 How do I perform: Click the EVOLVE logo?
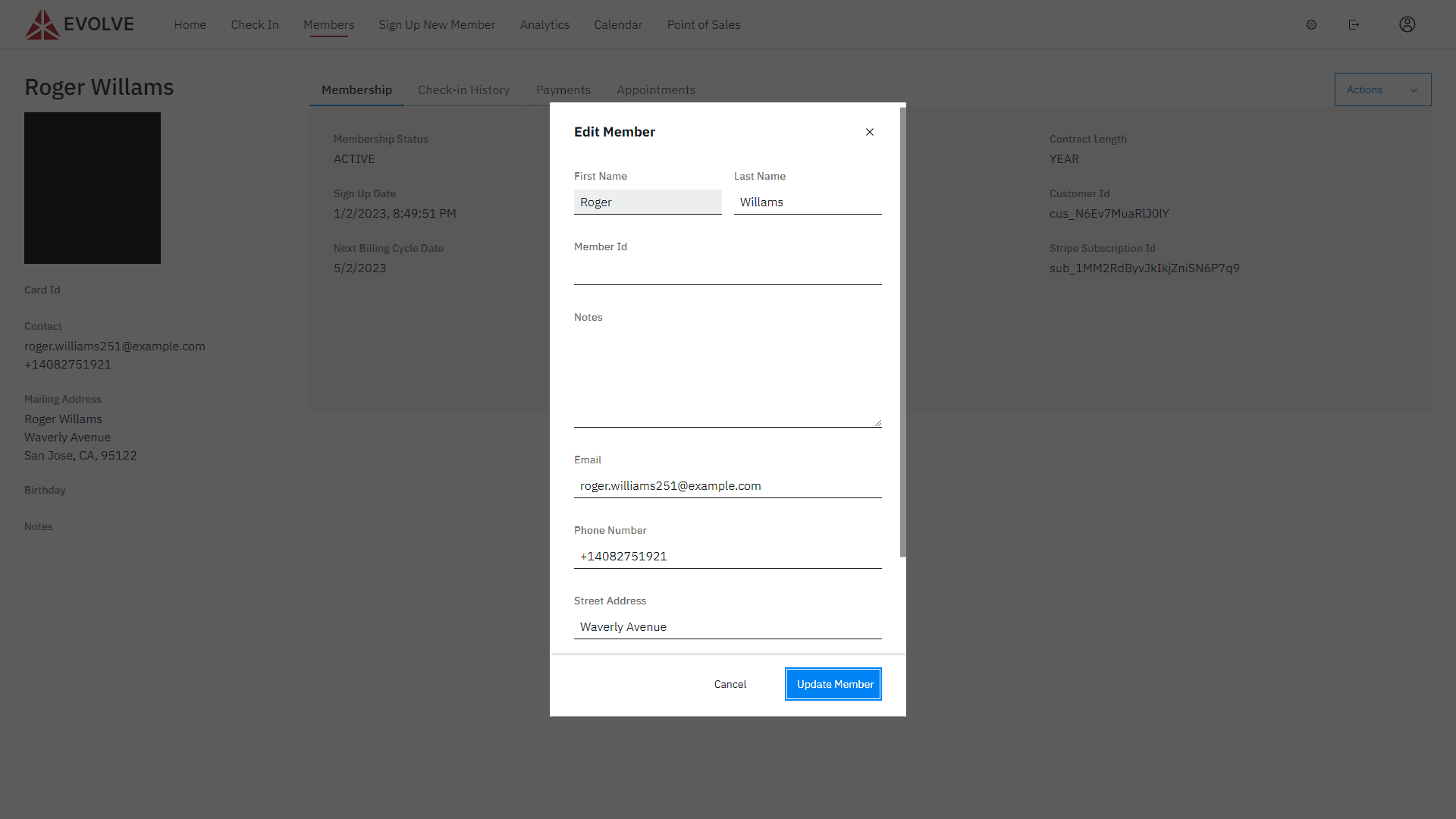click(x=79, y=24)
